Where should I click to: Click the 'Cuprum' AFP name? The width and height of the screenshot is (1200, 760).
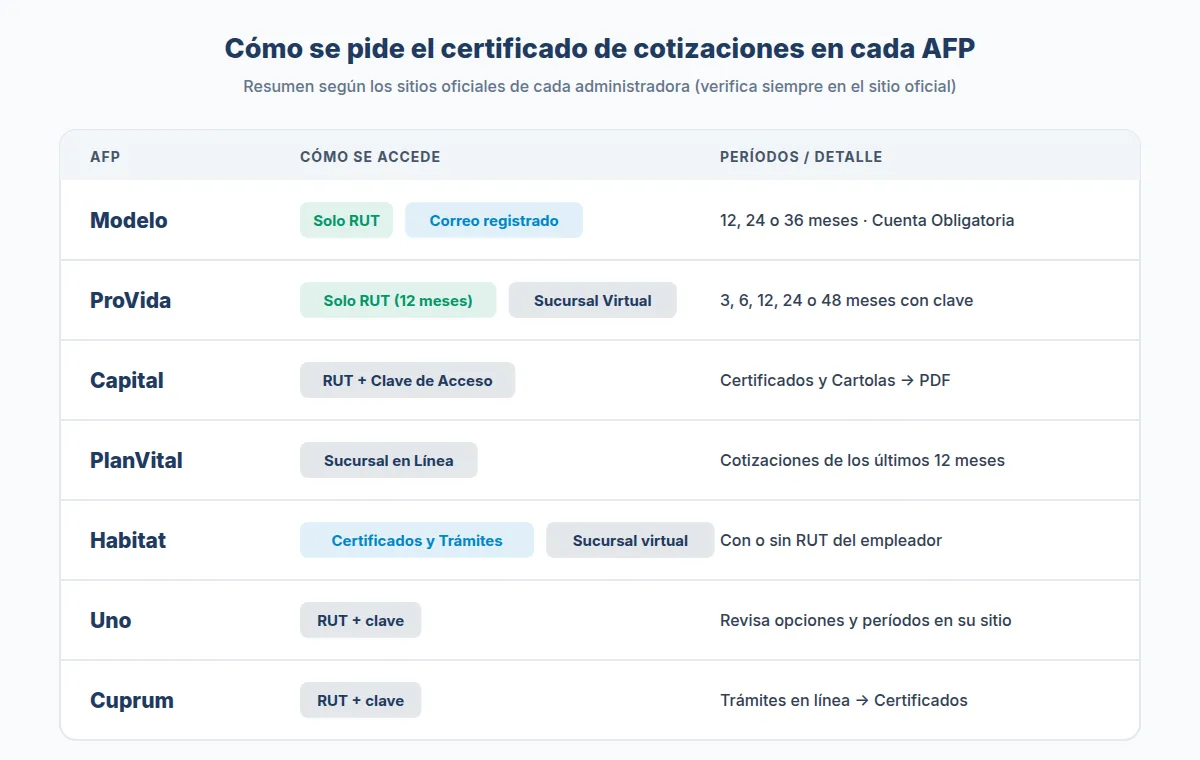point(132,700)
